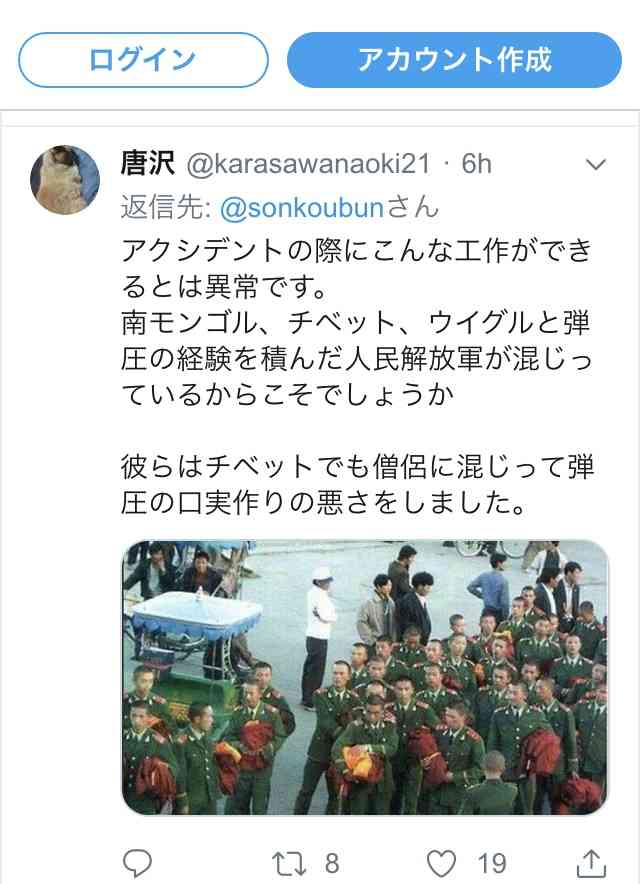Open the tweet via the 6h timestamp
Image resolution: width=640 pixels, height=884 pixels.
tap(476, 164)
